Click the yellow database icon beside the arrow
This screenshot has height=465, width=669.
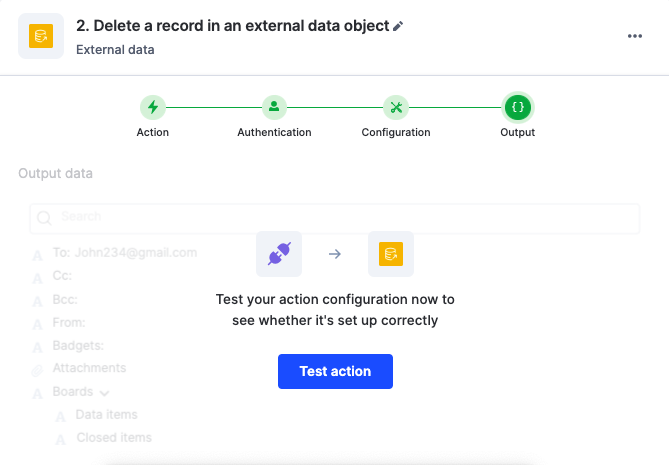coord(391,254)
